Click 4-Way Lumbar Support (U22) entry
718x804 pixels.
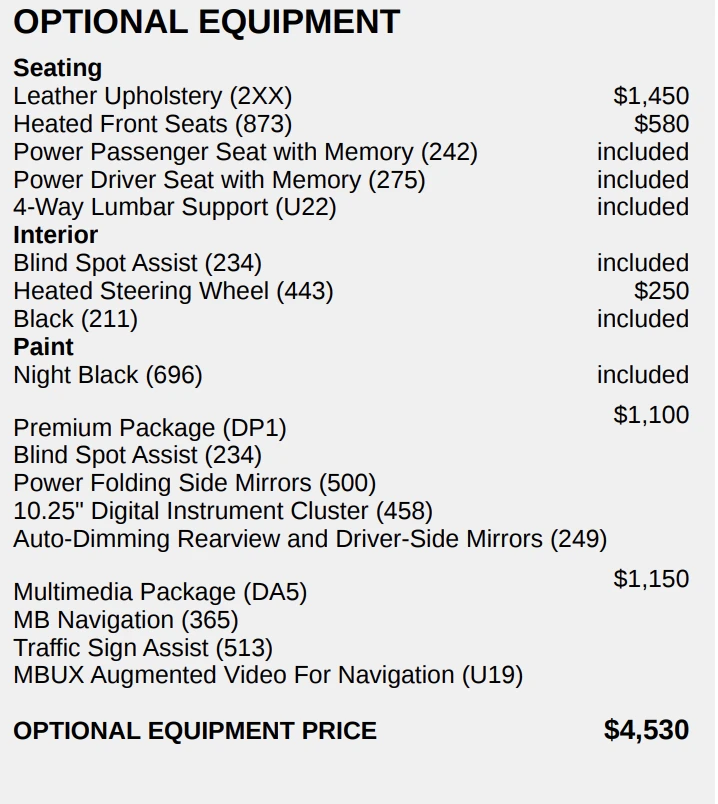tap(174, 207)
